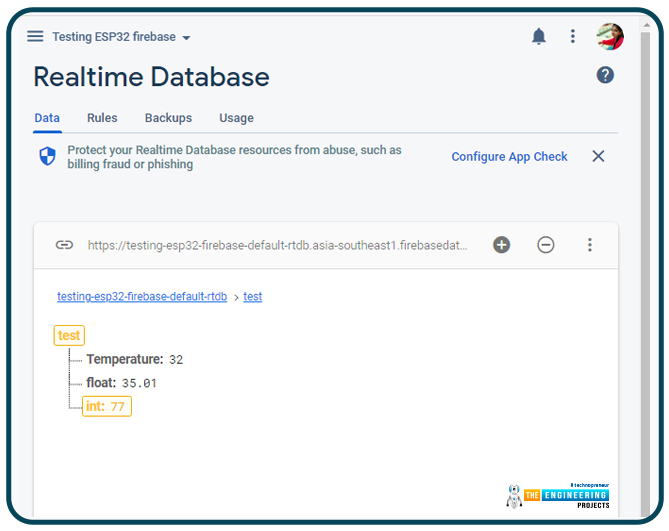Open the database panel three-dot menu

[590, 245]
